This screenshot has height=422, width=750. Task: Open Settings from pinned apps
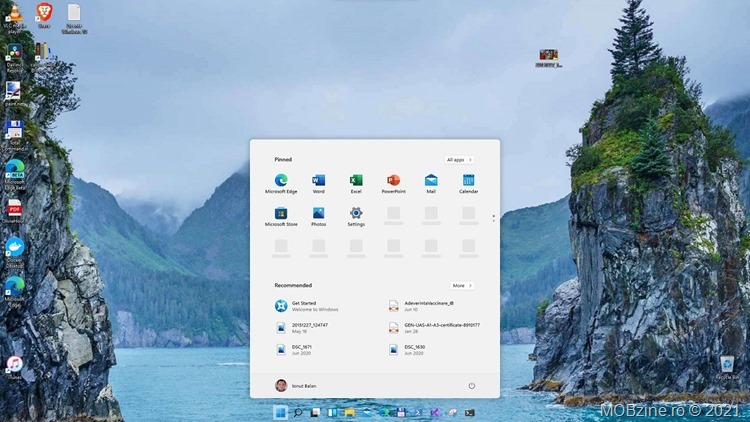(356, 214)
